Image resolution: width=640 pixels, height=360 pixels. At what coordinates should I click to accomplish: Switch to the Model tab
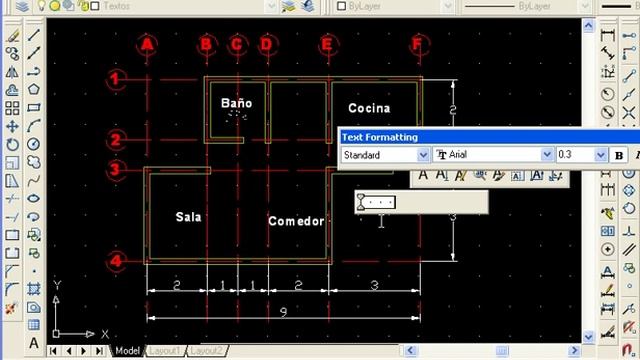[x=127, y=351]
